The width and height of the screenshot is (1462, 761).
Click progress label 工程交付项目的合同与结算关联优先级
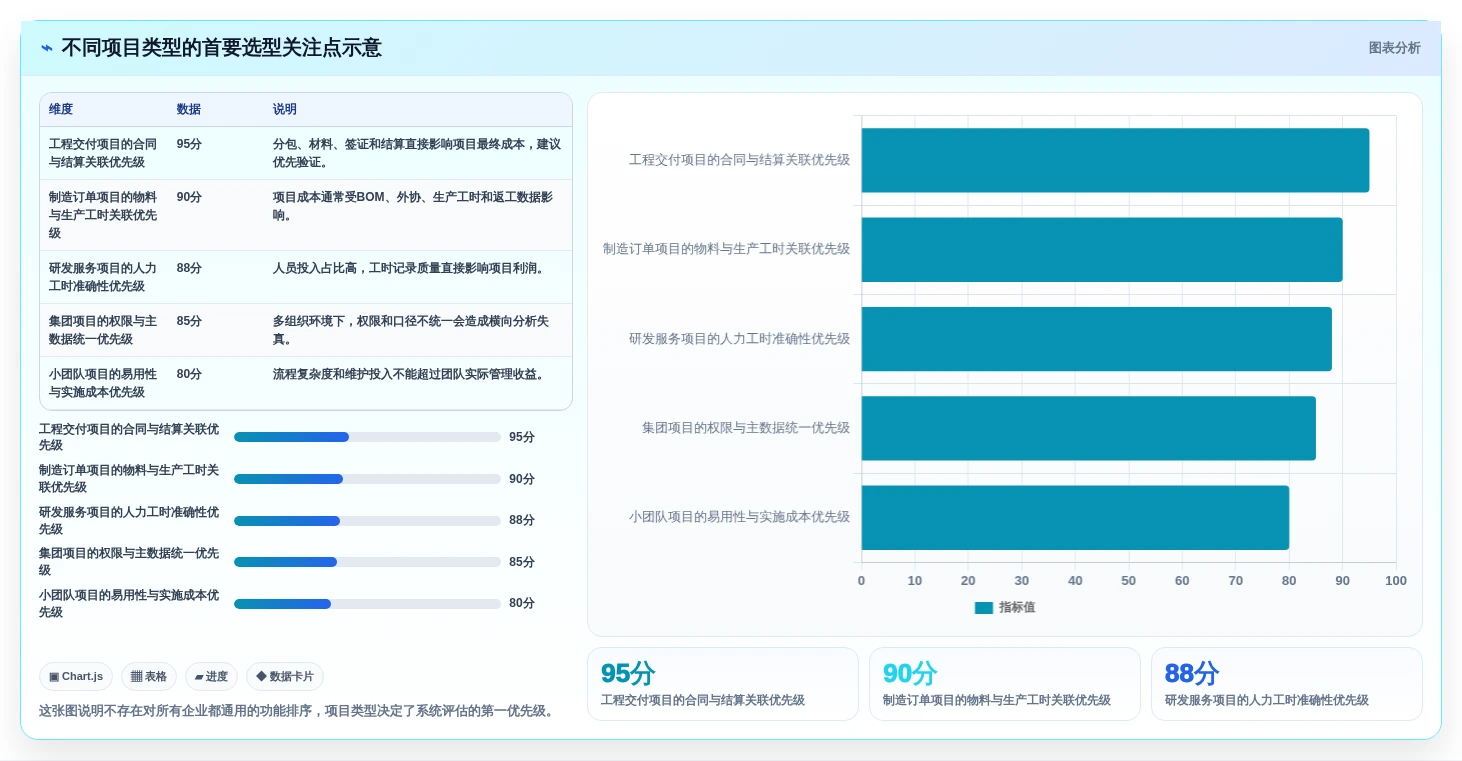coord(129,437)
